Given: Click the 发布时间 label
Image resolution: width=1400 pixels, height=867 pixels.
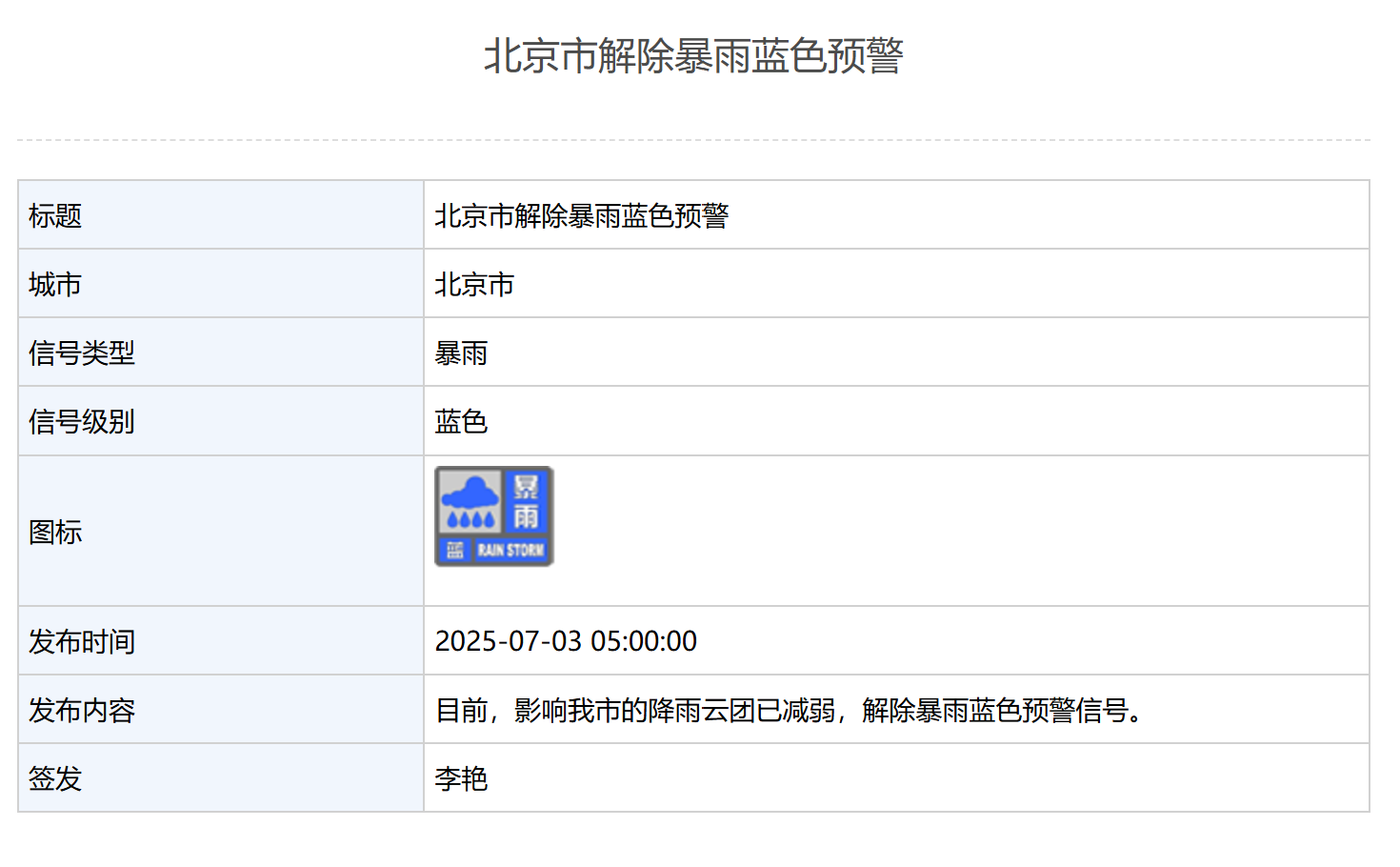Looking at the screenshot, I should point(82,642).
